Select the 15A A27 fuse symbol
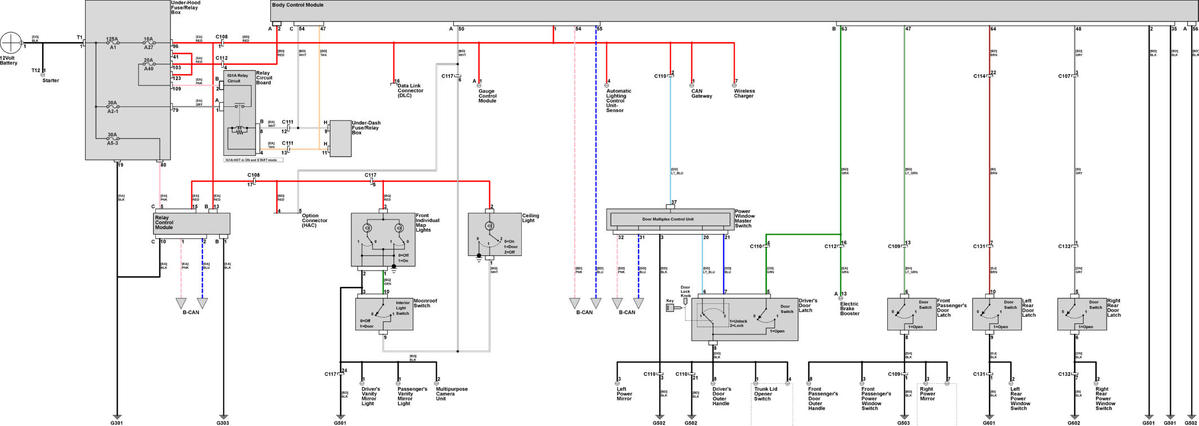 [x=149, y=43]
